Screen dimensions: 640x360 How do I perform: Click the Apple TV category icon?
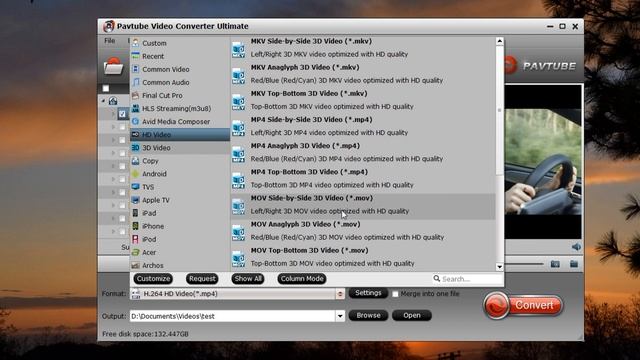136,200
